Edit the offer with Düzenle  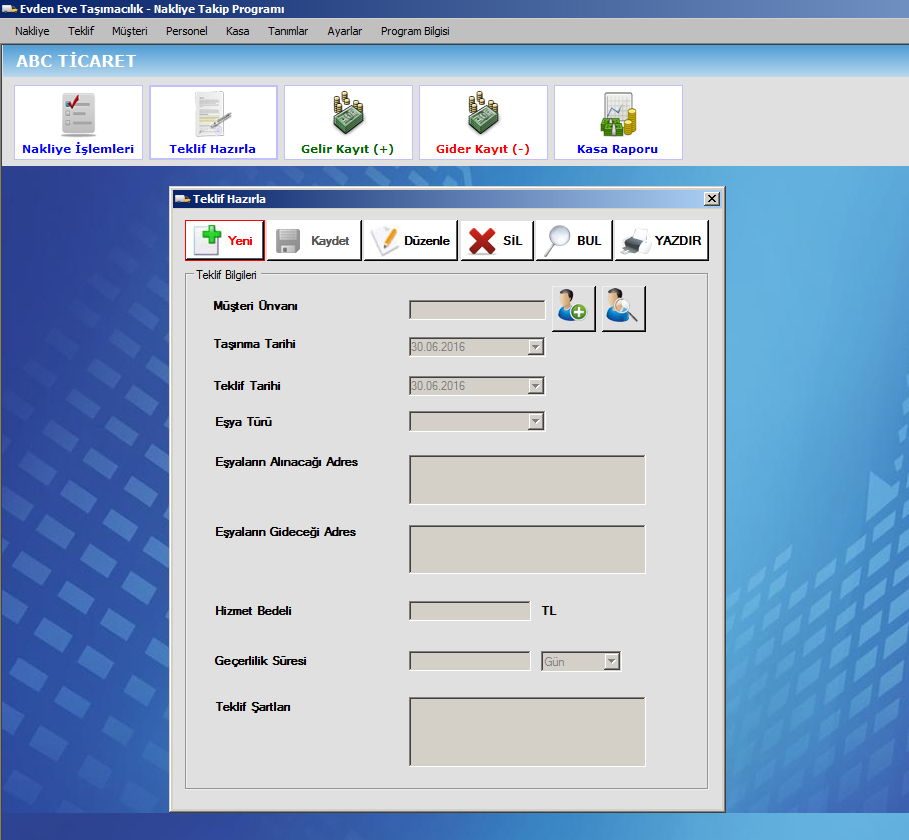point(410,240)
